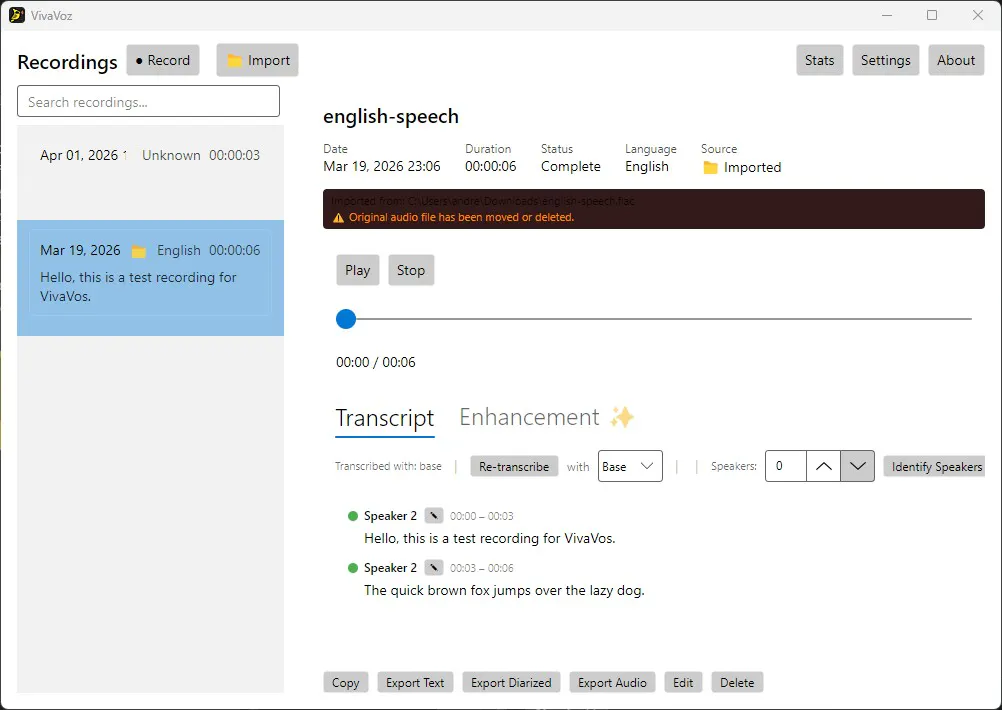Select the Mar 19, 2026 English recording

[x=150, y=278]
